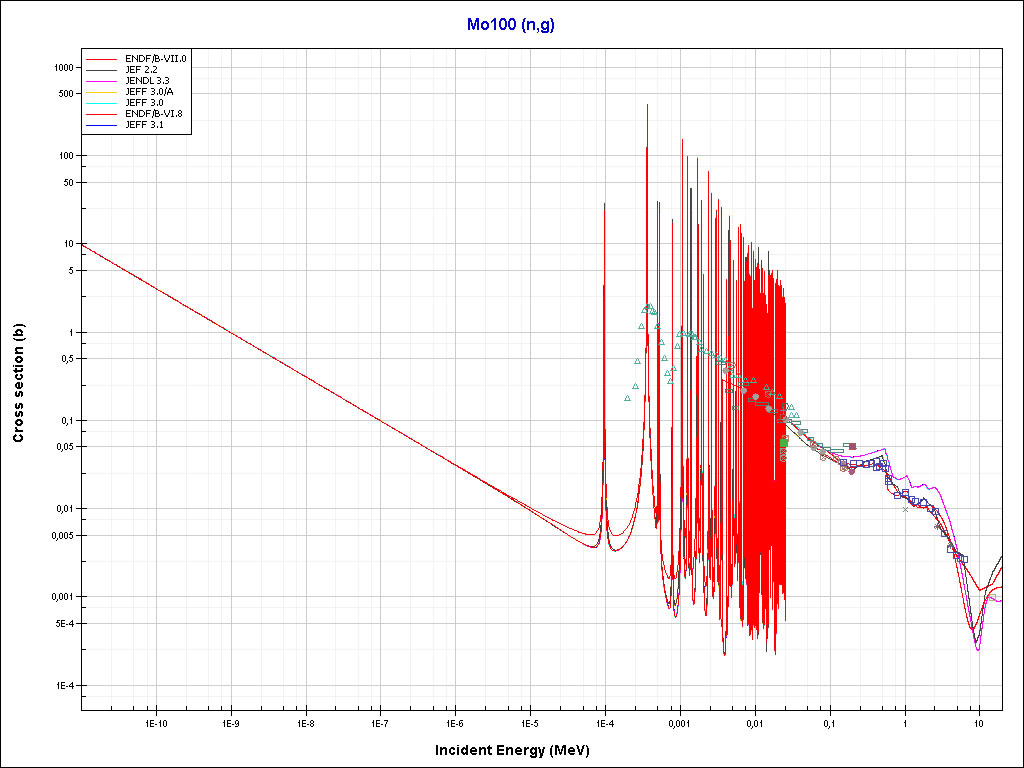The height and width of the screenshot is (768, 1024).
Task: Click the JEFF 3.0 legend label
Action: pos(143,103)
